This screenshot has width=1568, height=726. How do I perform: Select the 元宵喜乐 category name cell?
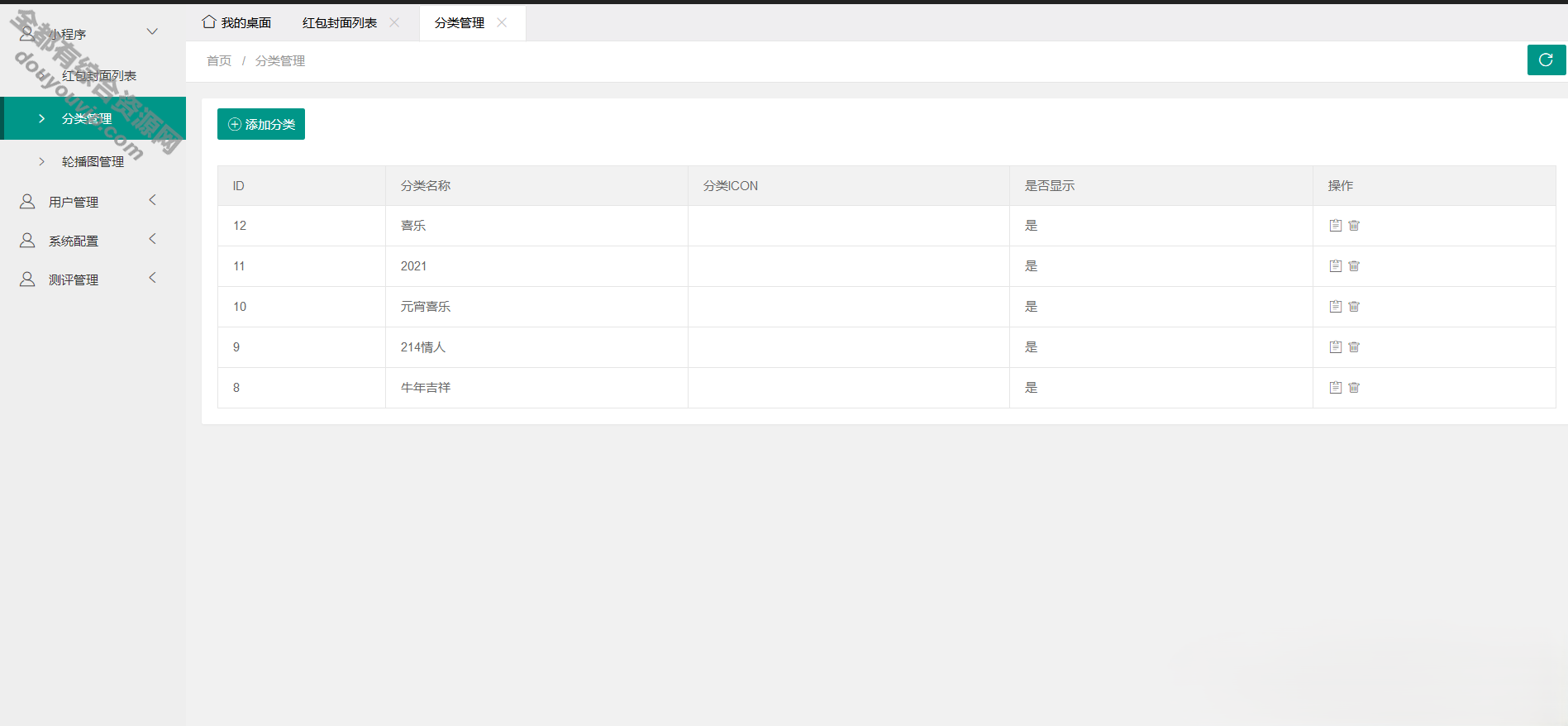pyautogui.click(x=536, y=307)
